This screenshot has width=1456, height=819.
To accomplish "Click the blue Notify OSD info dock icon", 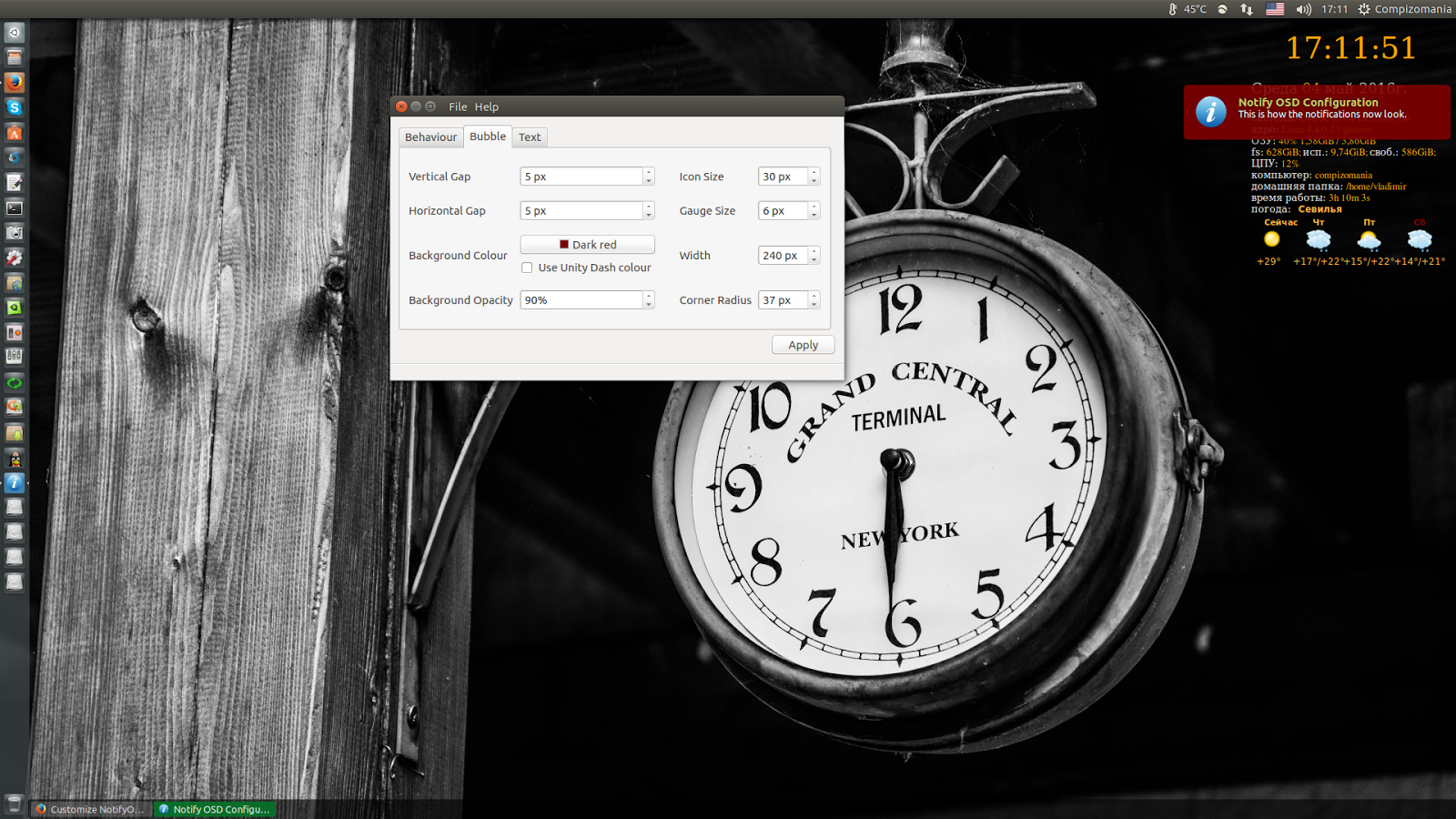I will [14, 483].
